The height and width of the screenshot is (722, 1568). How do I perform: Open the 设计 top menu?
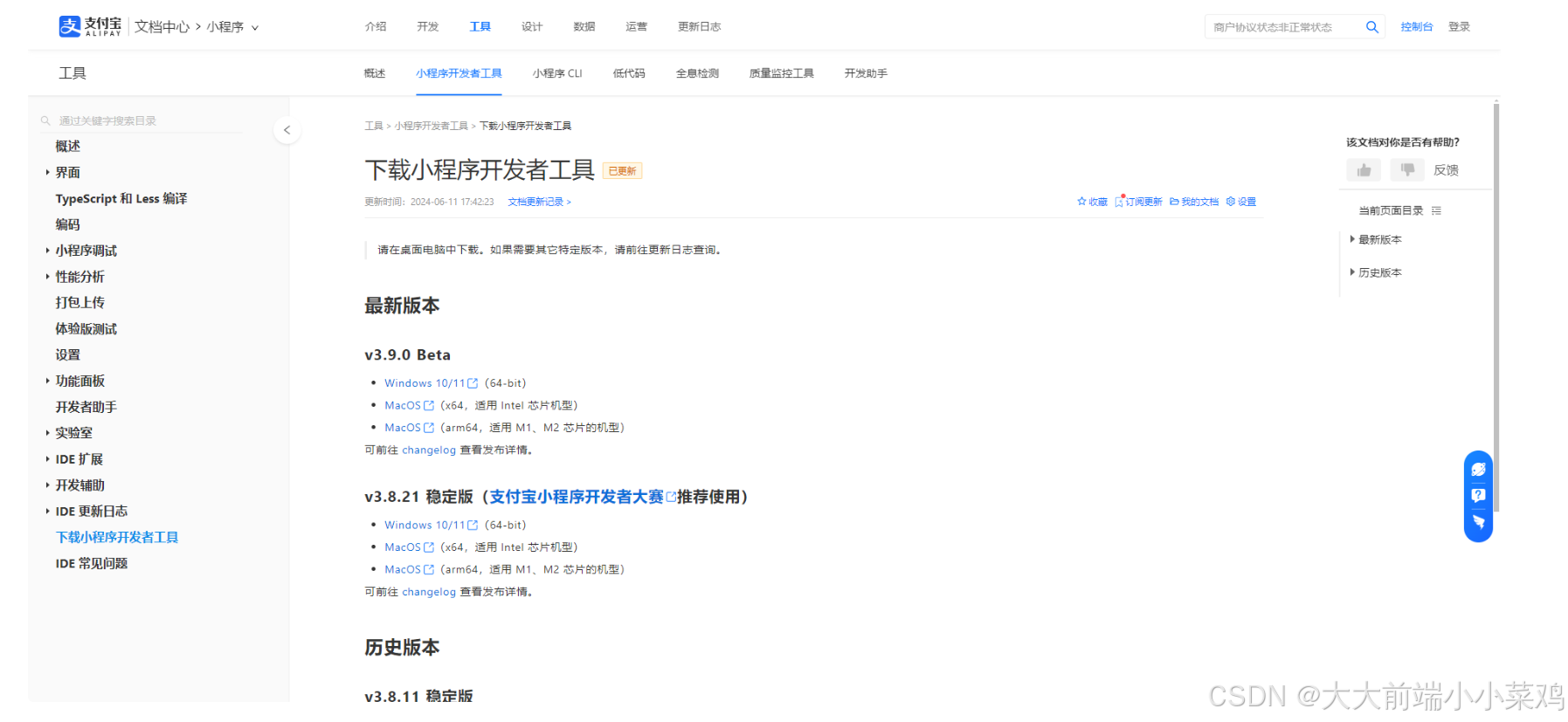pos(532,27)
